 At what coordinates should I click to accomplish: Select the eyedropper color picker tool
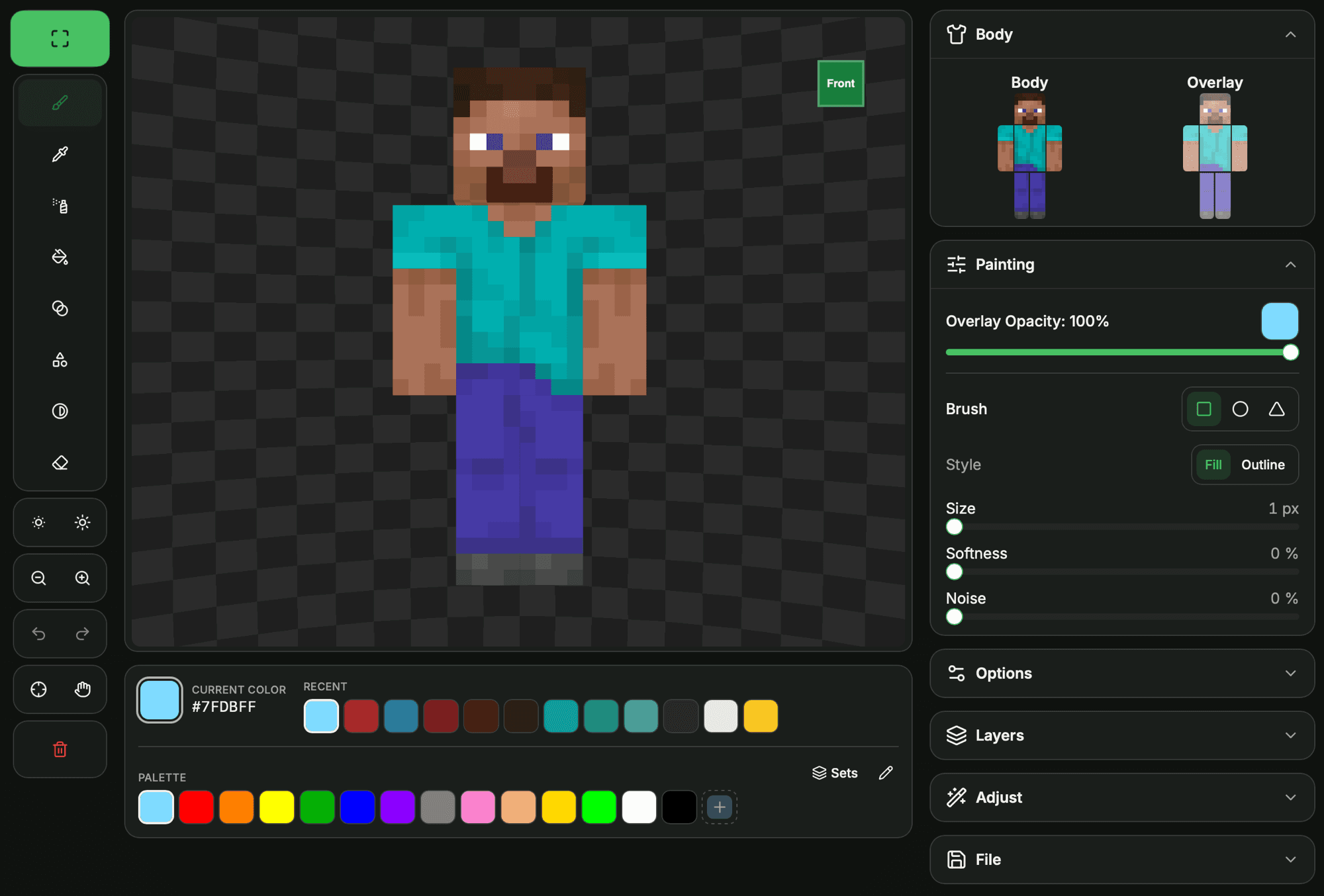pyautogui.click(x=60, y=154)
